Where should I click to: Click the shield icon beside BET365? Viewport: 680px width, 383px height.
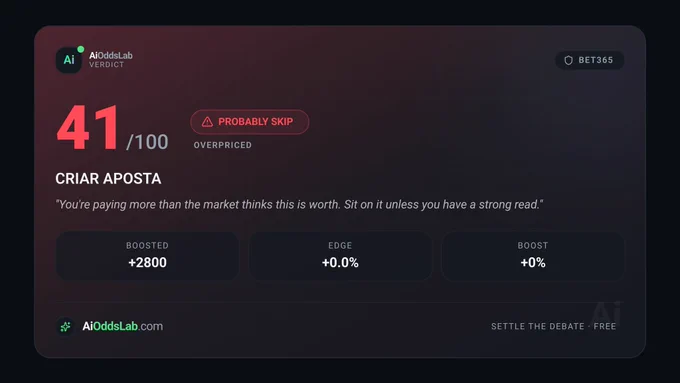point(568,60)
